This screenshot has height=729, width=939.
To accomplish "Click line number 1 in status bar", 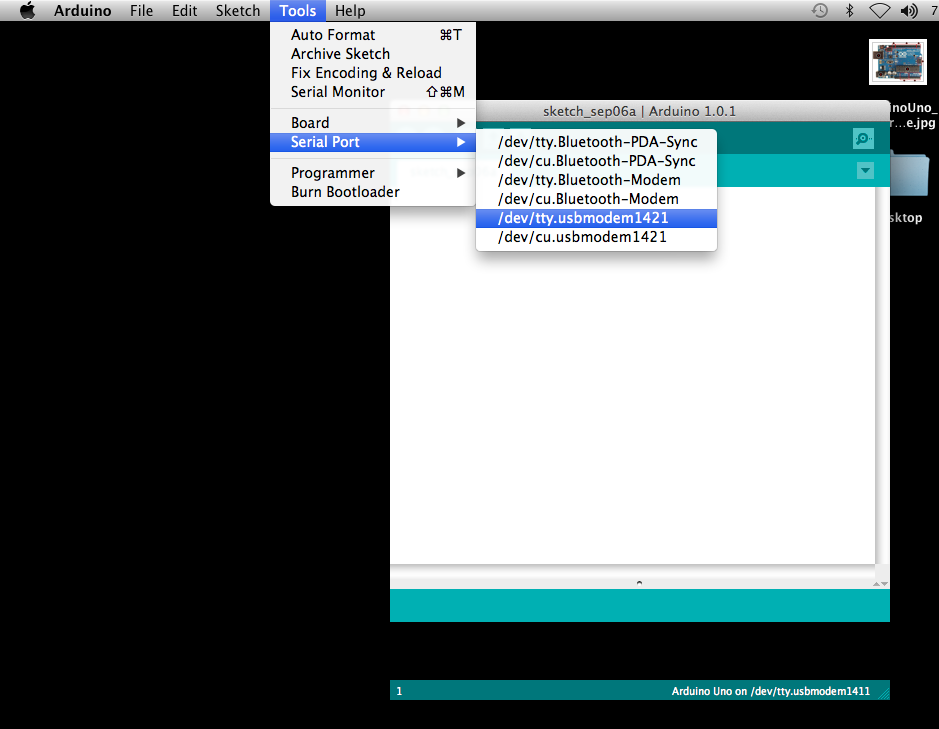I will coord(399,691).
